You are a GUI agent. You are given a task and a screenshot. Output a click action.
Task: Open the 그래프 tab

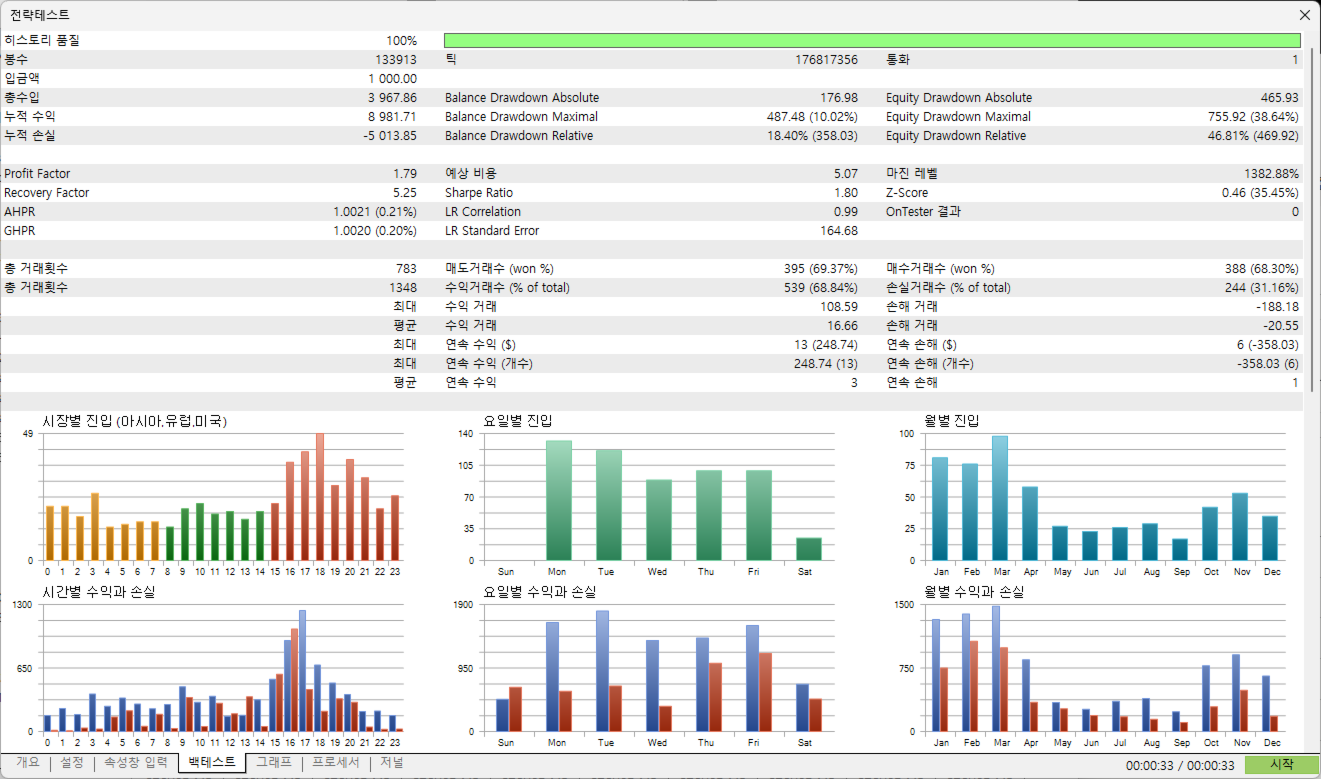point(274,763)
